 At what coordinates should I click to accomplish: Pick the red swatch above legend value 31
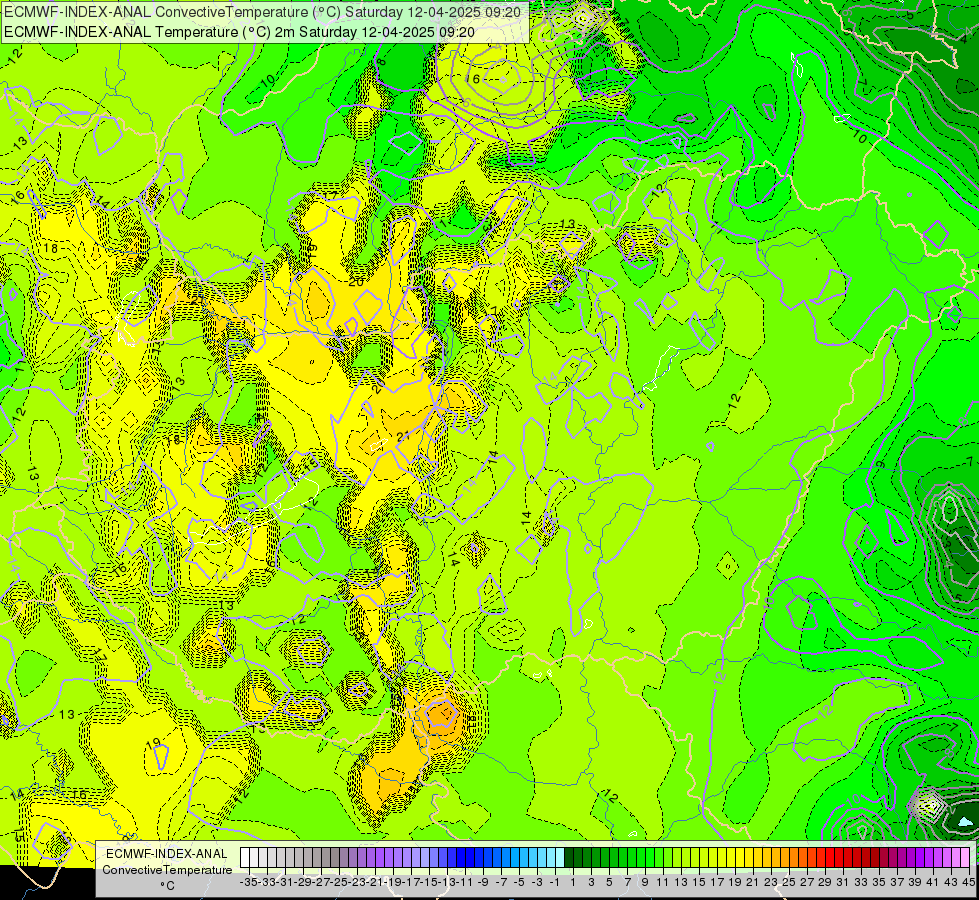(x=839, y=857)
